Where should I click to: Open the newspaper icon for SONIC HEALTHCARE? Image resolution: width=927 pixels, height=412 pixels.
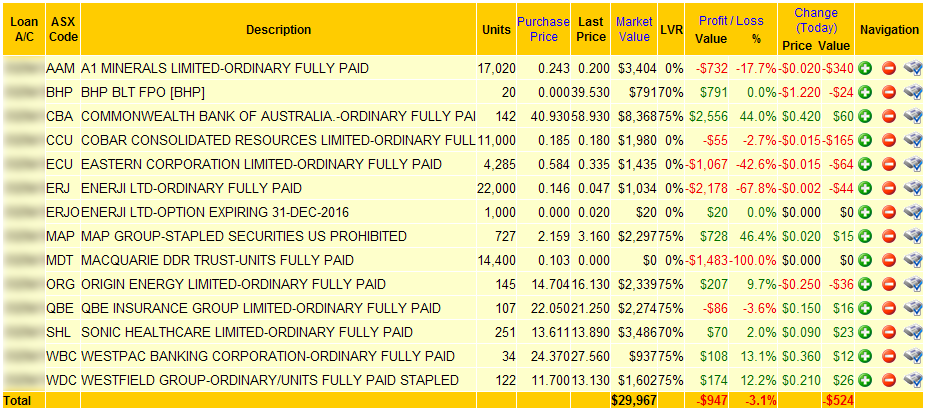point(913,332)
